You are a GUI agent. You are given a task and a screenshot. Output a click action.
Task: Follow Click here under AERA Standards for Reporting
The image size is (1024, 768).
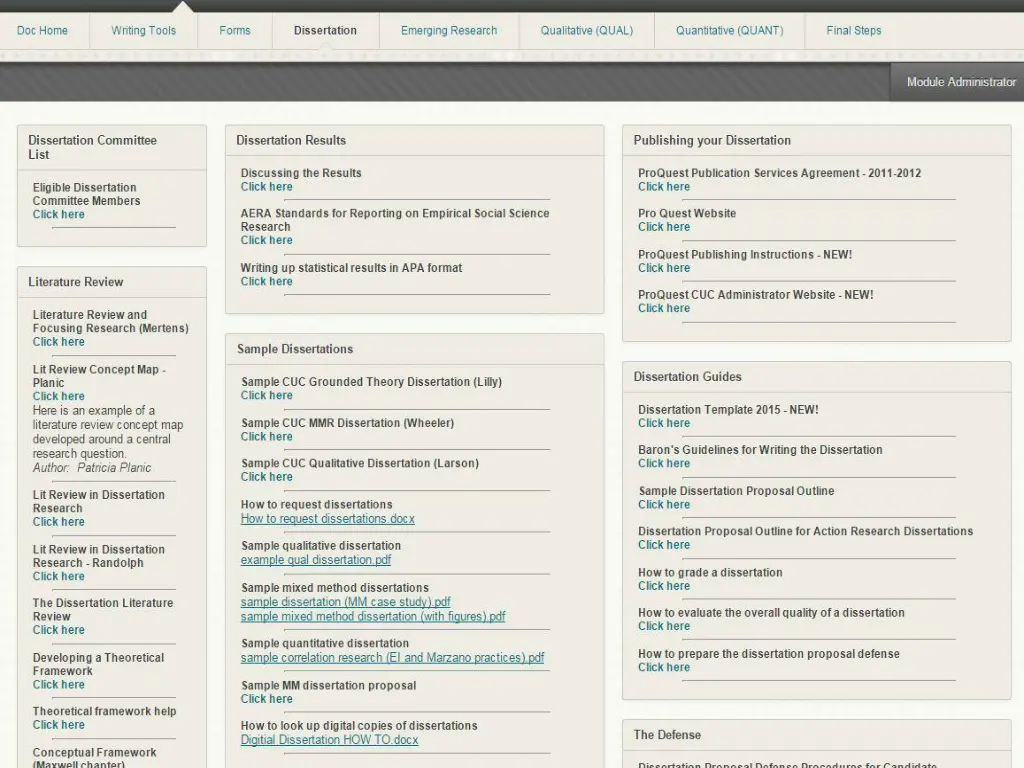(x=266, y=240)
